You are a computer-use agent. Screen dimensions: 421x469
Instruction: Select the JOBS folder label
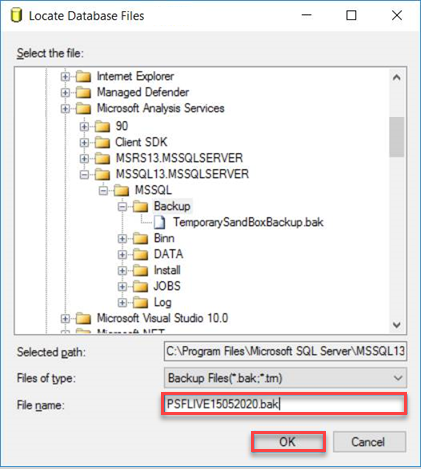pyautogui.click(x=167, y=286)
